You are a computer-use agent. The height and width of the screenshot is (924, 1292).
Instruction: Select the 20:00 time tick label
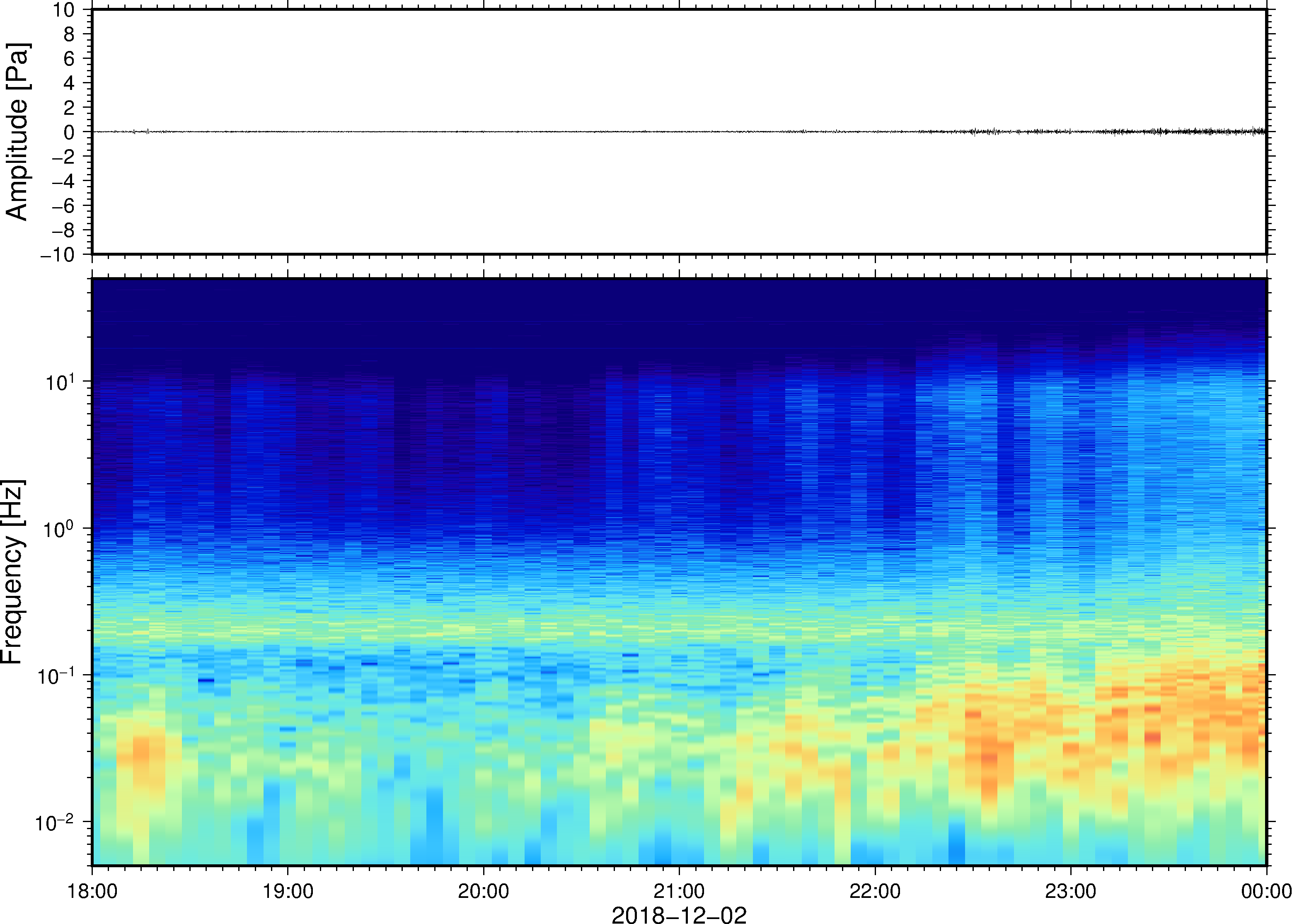(484, 891)
